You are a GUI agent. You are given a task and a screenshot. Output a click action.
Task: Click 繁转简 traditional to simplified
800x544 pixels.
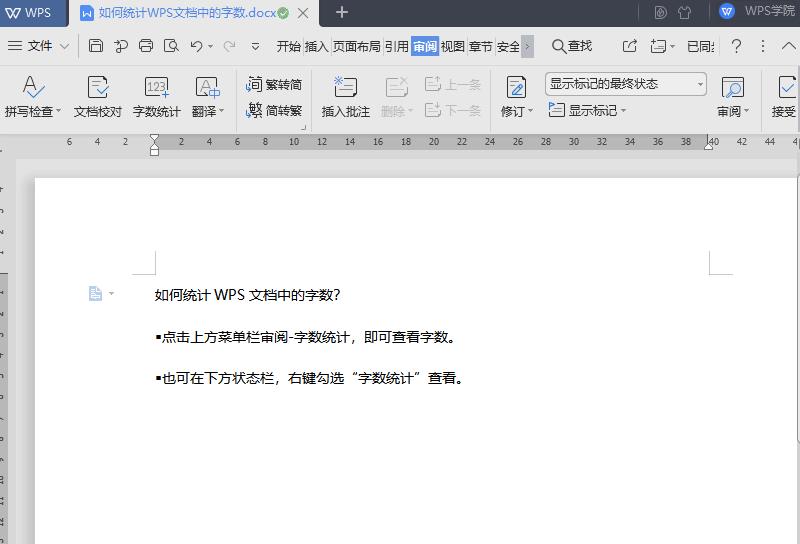tap(274, 84)
